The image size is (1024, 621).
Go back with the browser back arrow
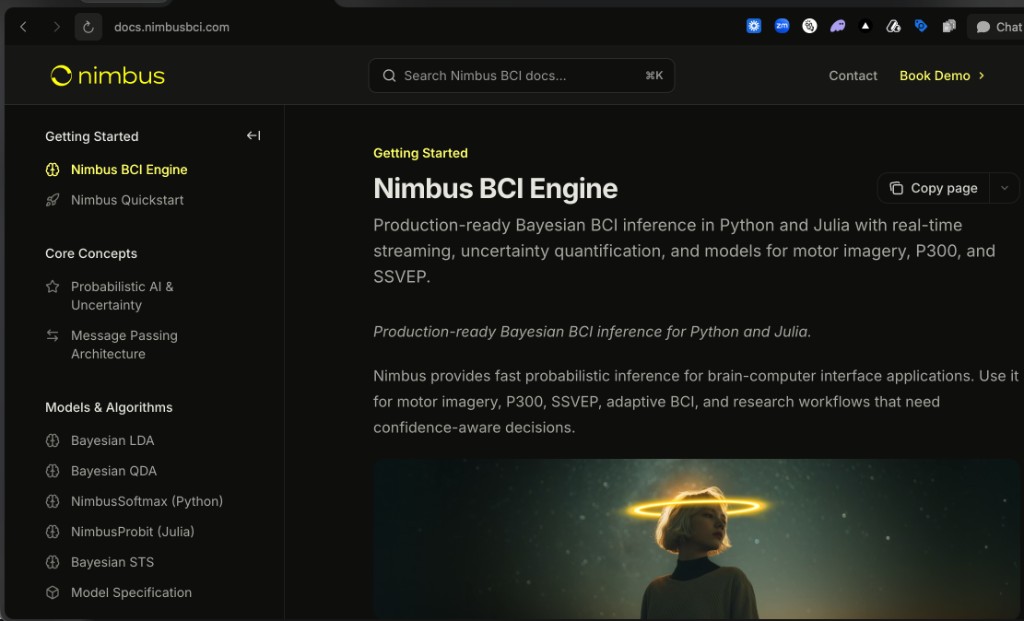click(24, 27)
